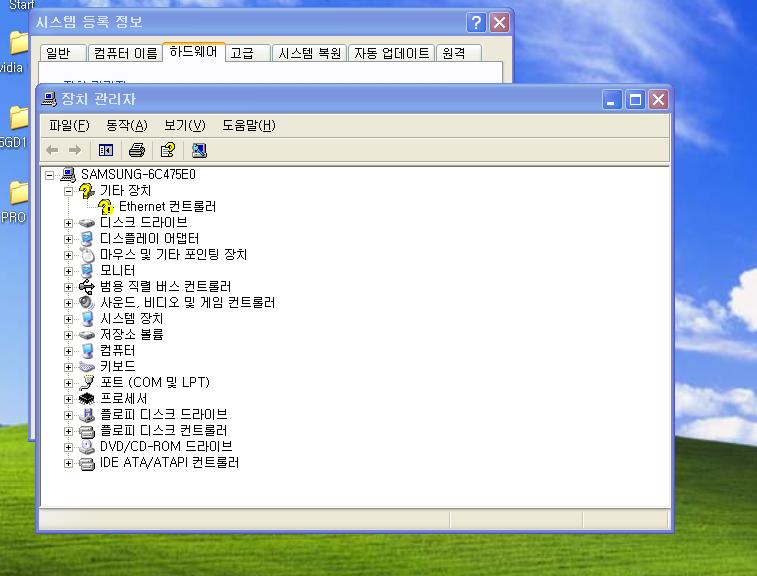
Task: Expand the 프로세서 category
Action: point(68,399)
